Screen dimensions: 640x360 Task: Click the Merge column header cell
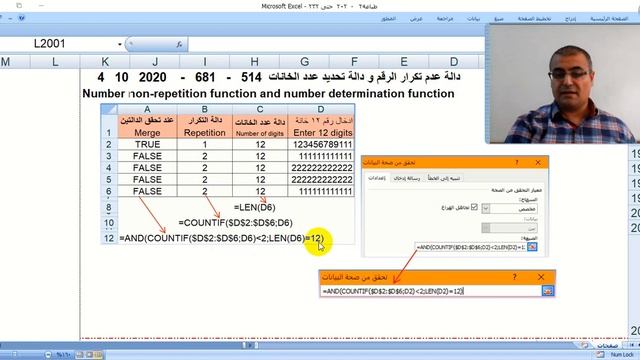coord(147,127)
